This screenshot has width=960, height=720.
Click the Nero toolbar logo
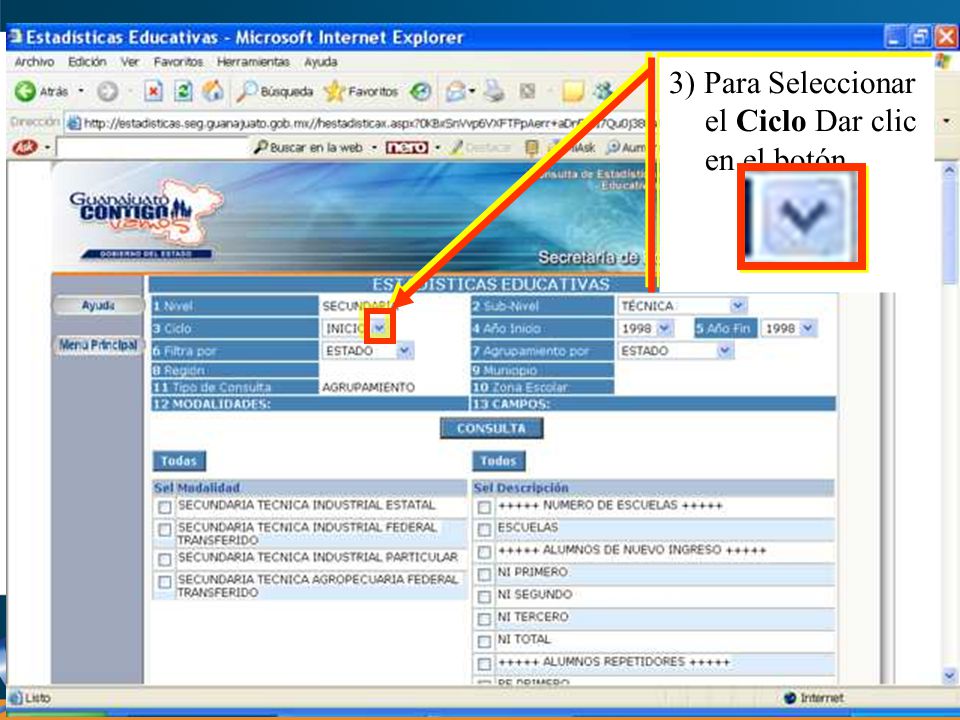pos(407,148)
